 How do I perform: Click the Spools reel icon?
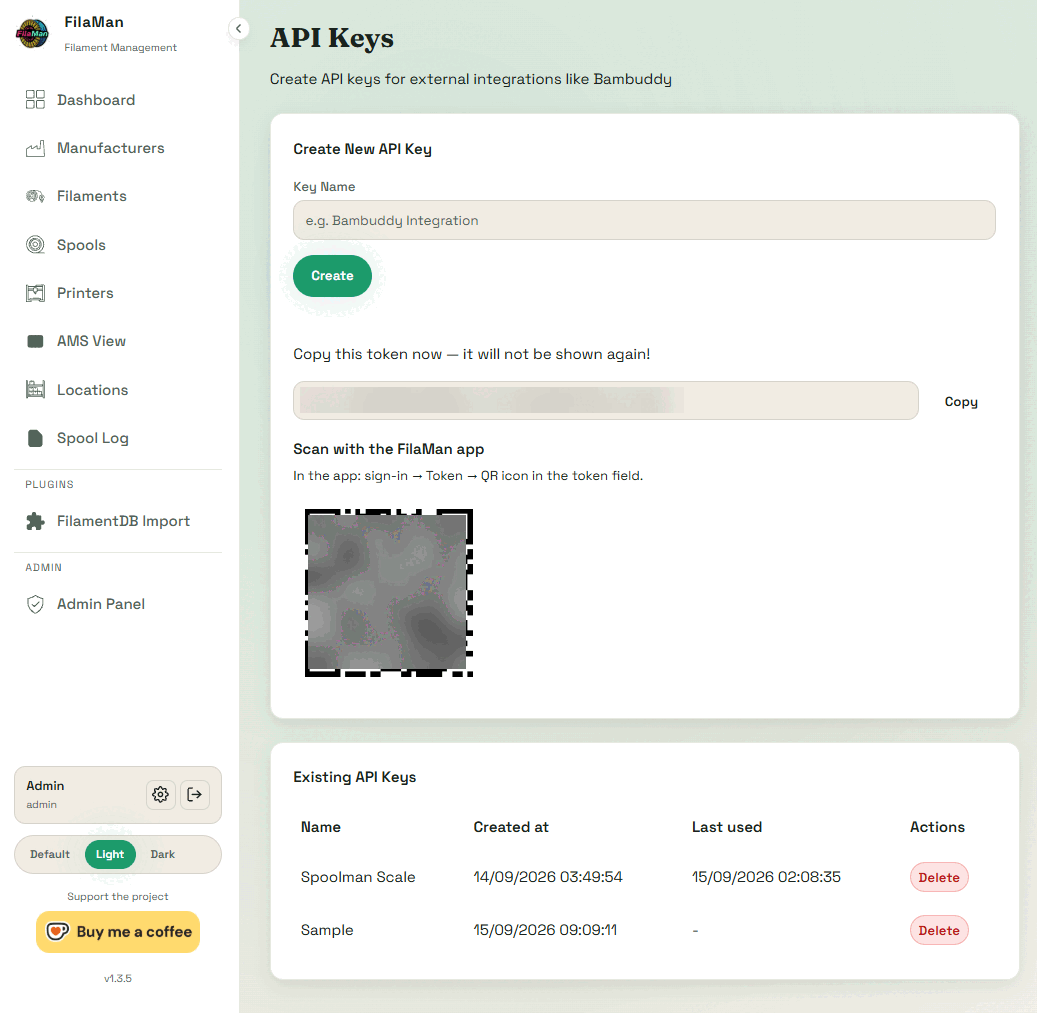(x=35, y=245)
